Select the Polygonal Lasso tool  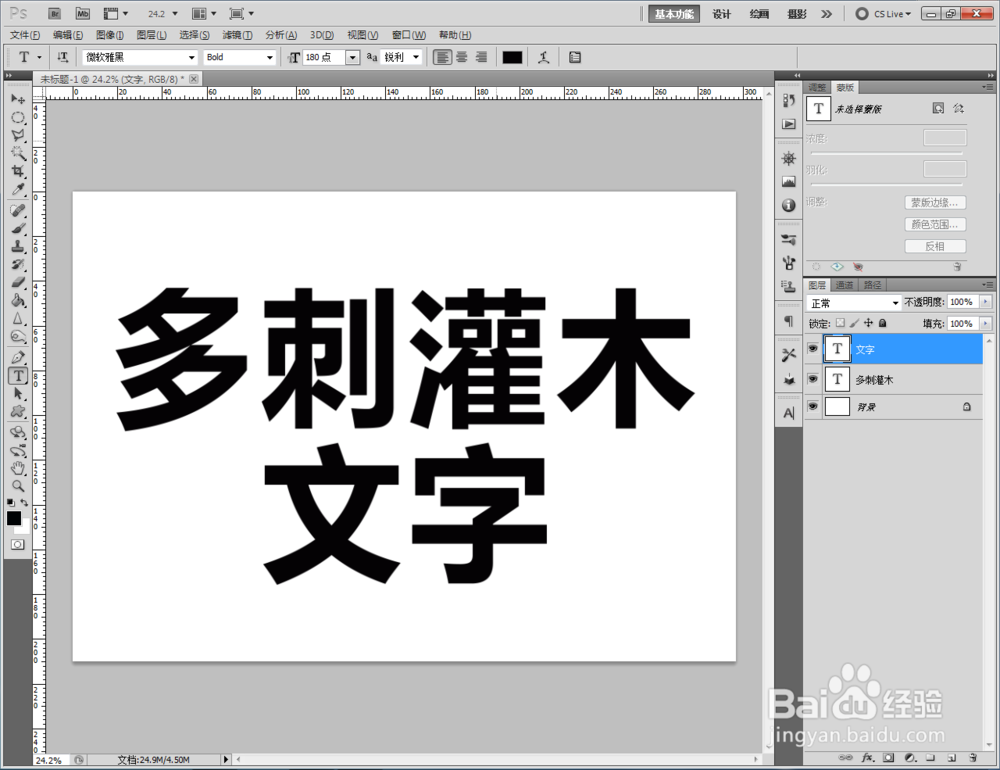tap(18, 135)
